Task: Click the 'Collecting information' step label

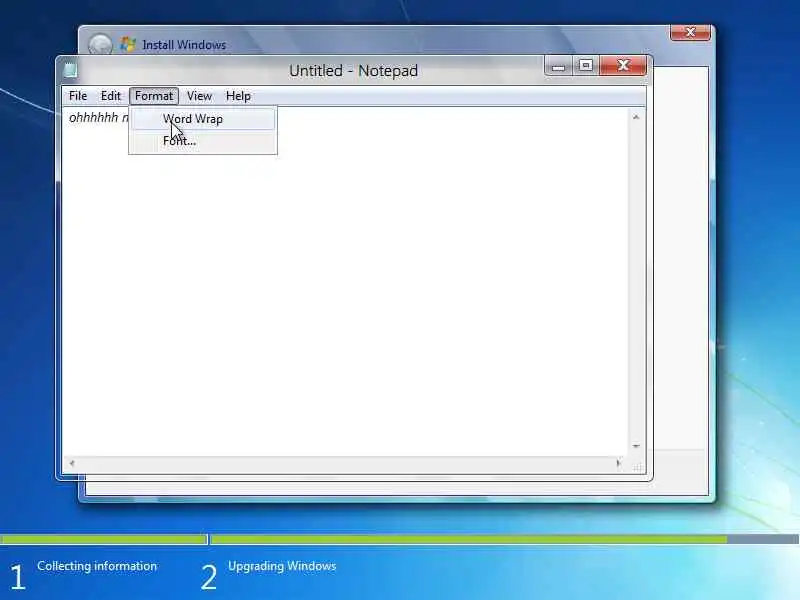Action: 97,566
